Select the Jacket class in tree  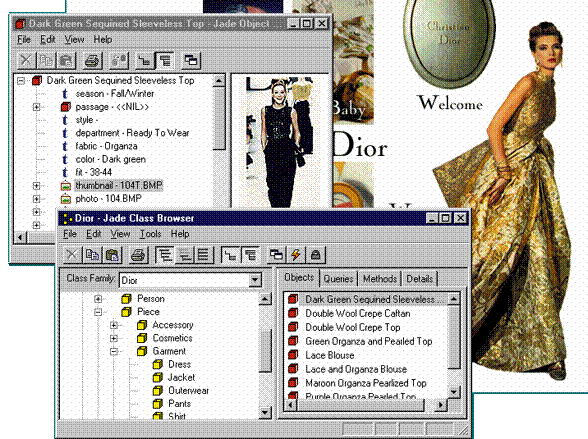181,378
